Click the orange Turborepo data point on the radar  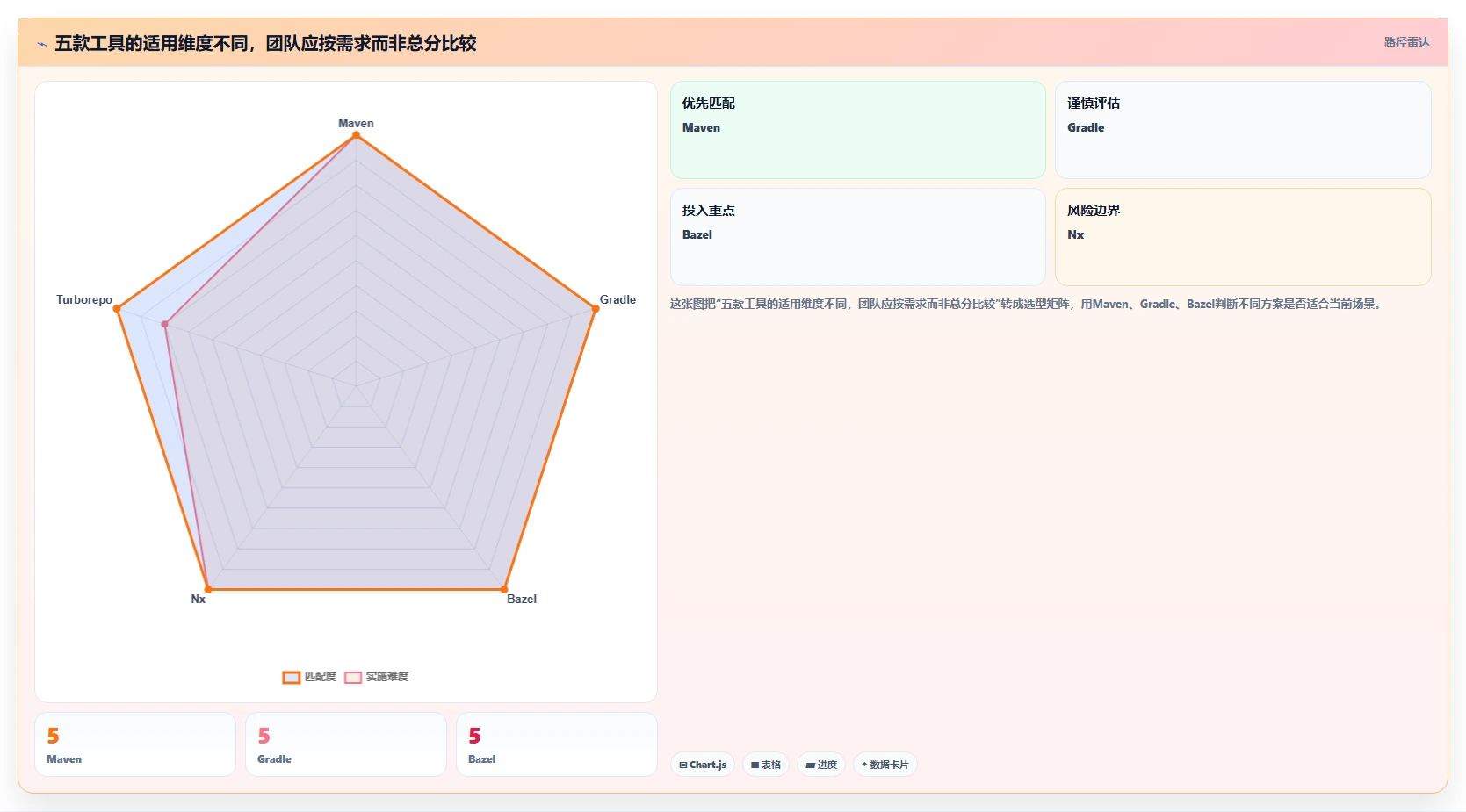tap(117, 309)
